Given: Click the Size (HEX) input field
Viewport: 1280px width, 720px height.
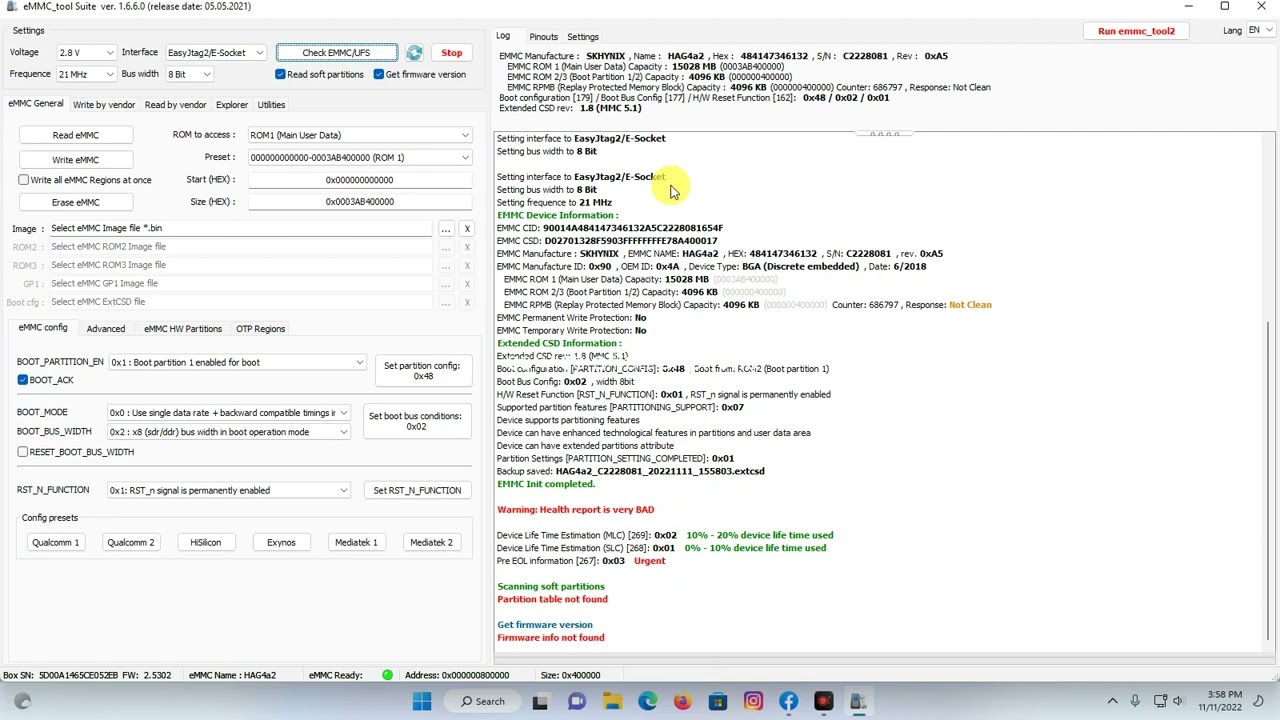Looking at the screenshot, I should tap(360, 202).
